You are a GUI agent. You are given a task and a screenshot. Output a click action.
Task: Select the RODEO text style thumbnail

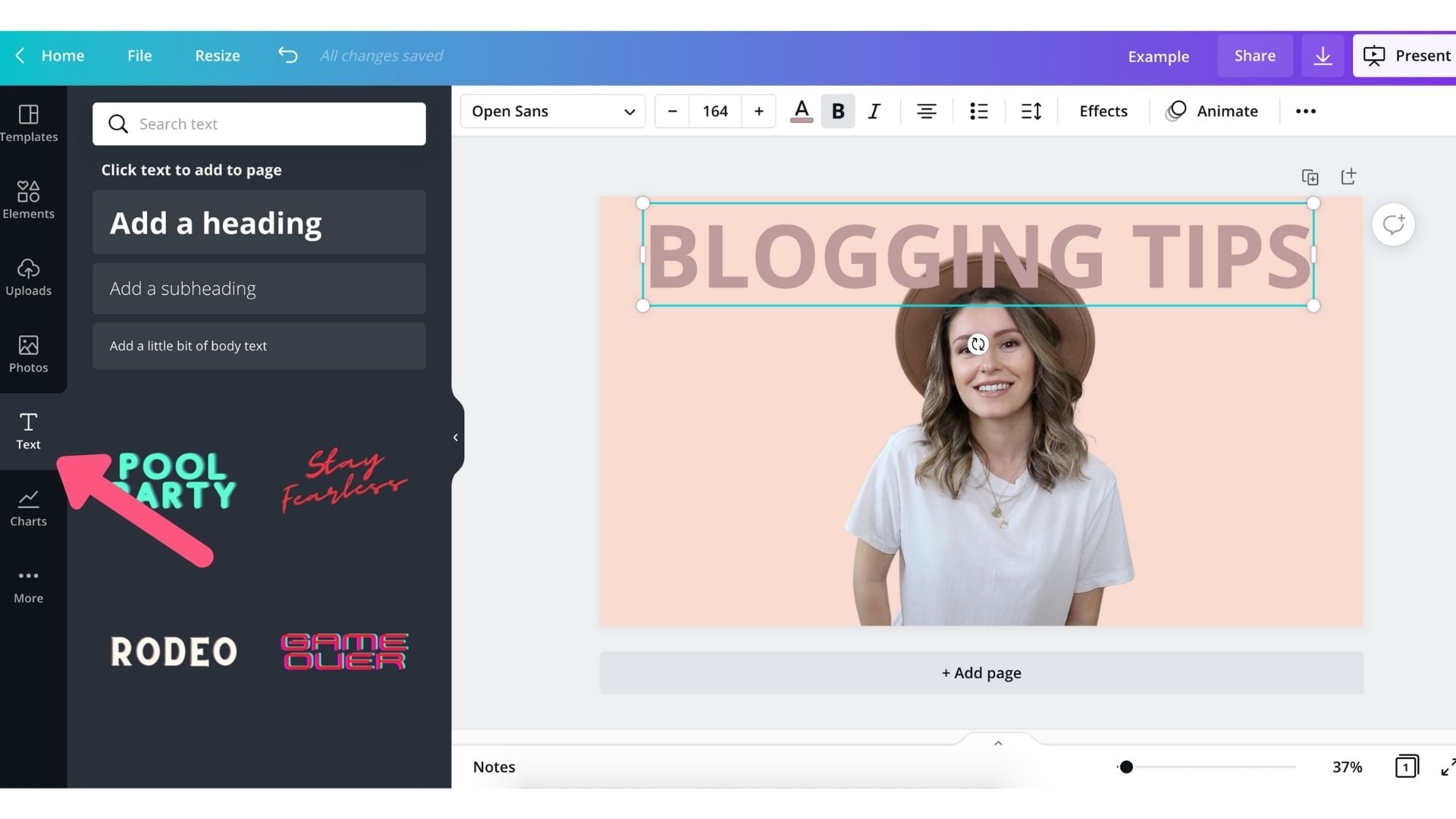[174, 651]
